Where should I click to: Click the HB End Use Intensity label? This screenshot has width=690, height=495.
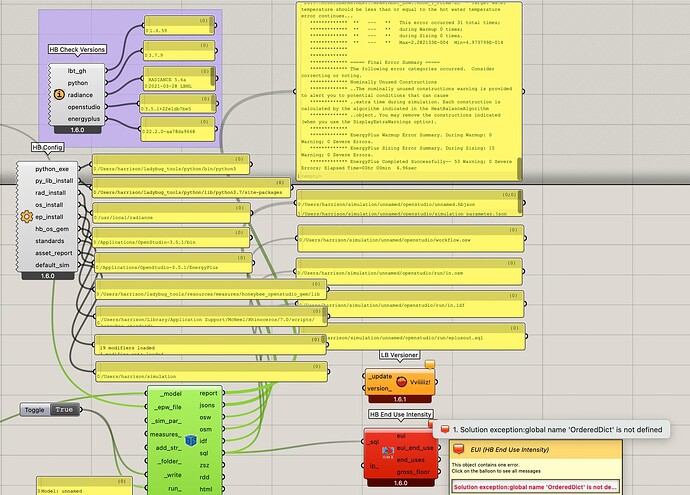(400, 414)
